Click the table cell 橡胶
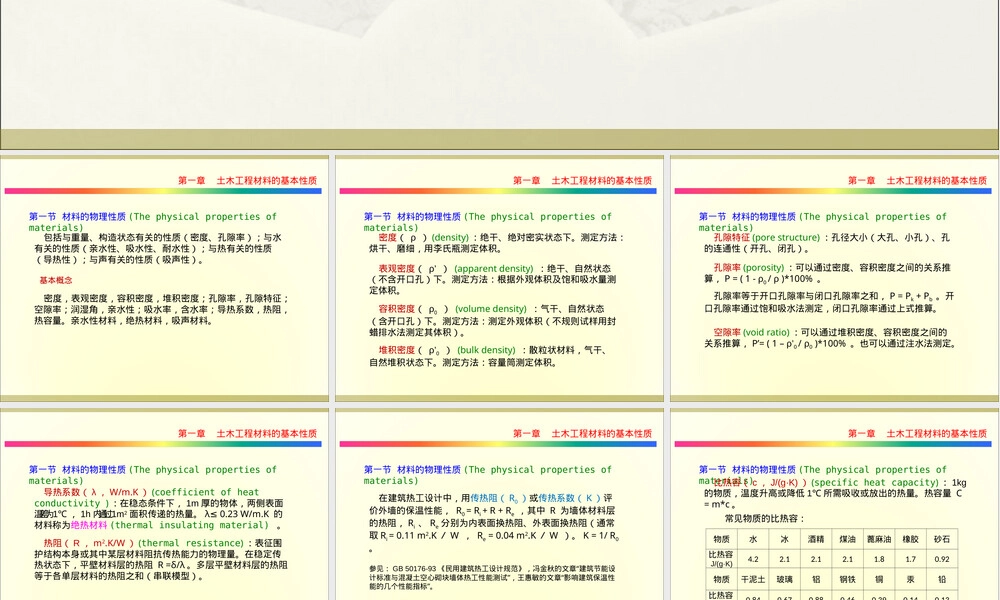1000x600 pixels. tap(911, 539)
